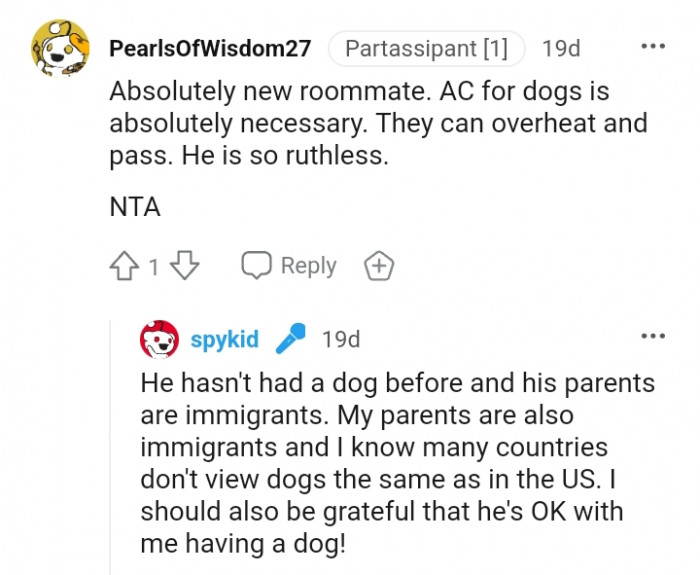Upvote PearlsOfWisdom27's comment

click(x=125, y=266)
